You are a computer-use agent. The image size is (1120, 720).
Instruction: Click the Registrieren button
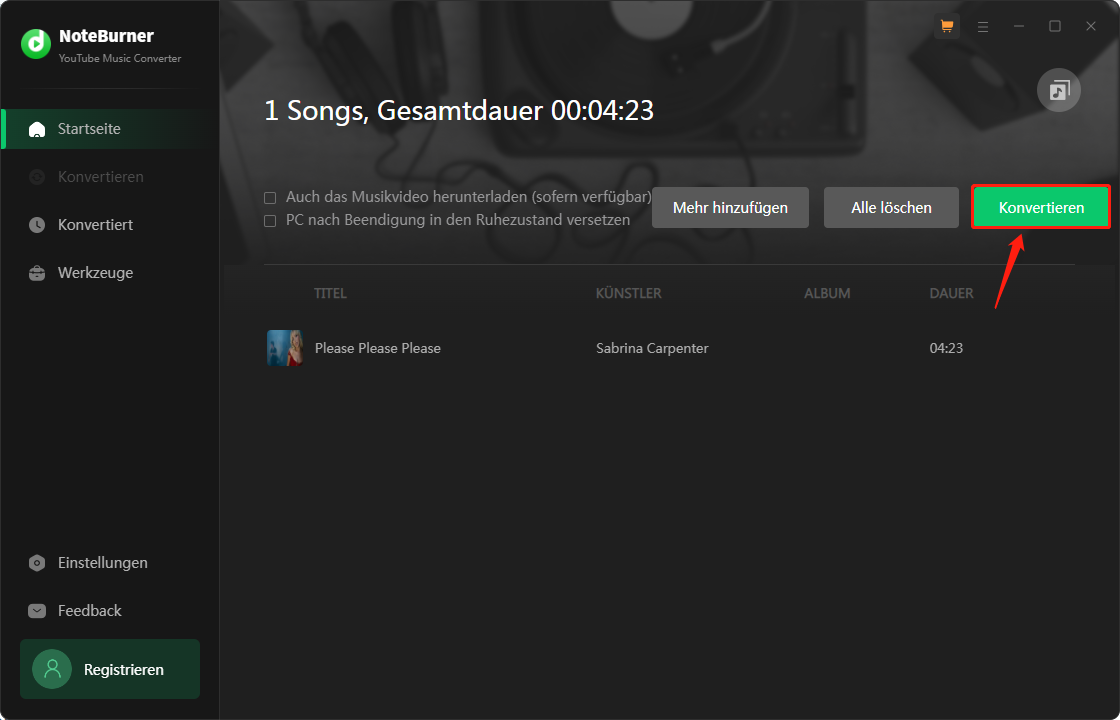click(x=110, y=669)
